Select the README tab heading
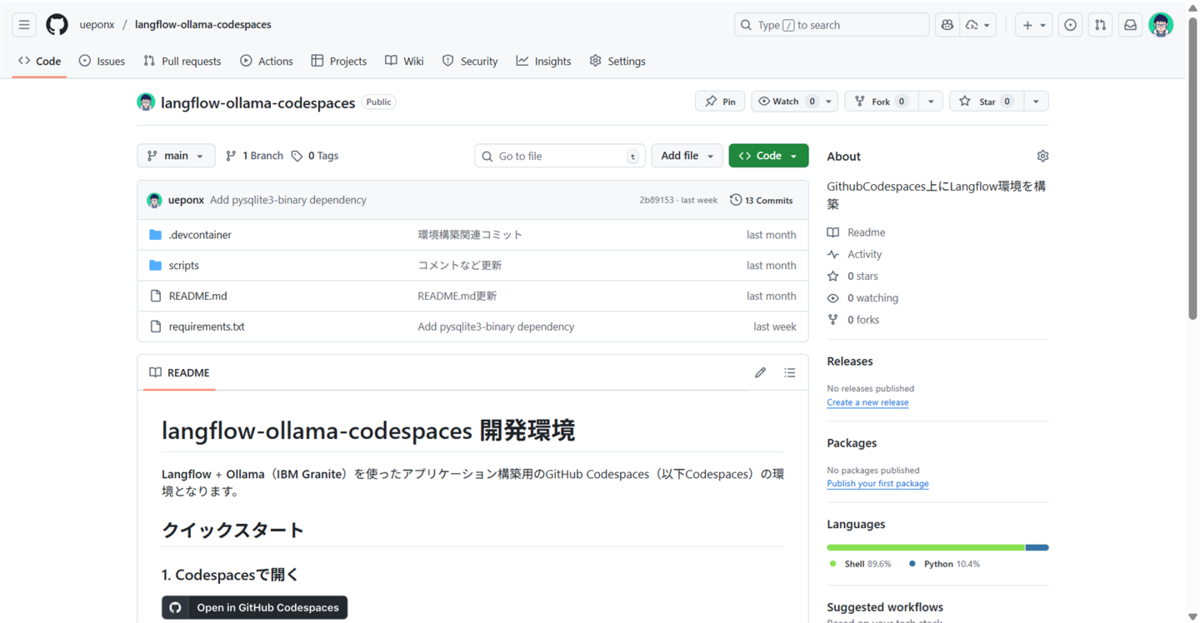 point(179,373)
